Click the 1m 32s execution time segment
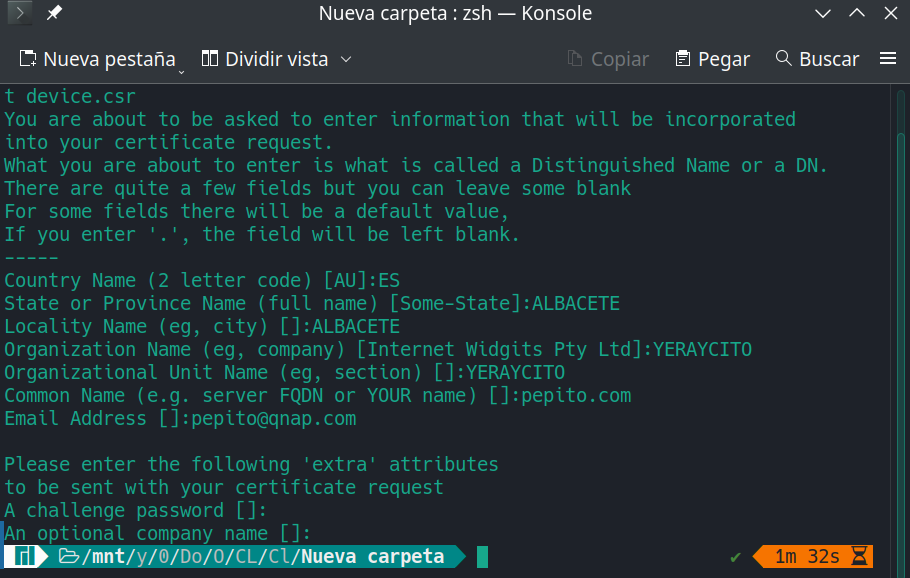The image size is (910, 578). (x=807, y=557)
